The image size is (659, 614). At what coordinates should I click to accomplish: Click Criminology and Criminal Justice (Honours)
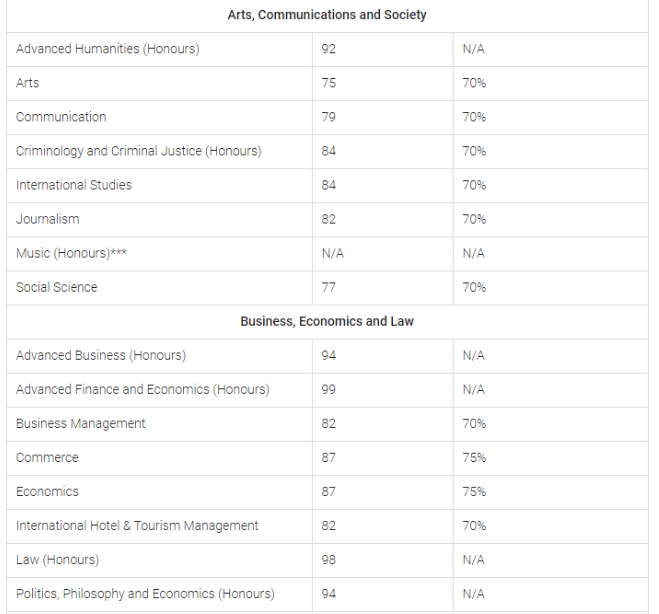[139, 151]
